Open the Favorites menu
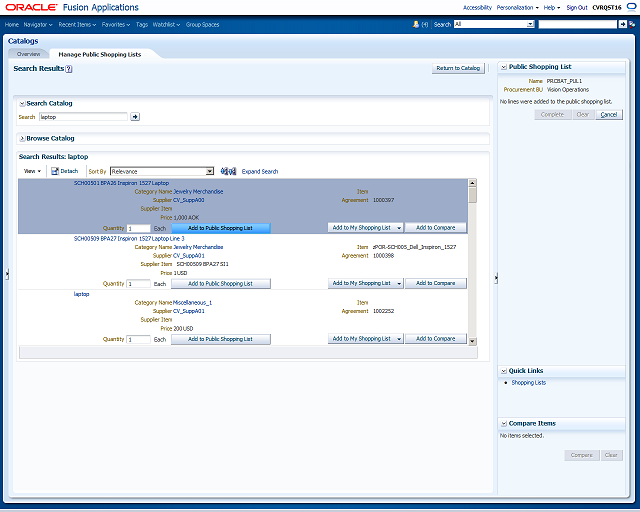The width and height of the screenshot is (640, 512). click(116, 24)
